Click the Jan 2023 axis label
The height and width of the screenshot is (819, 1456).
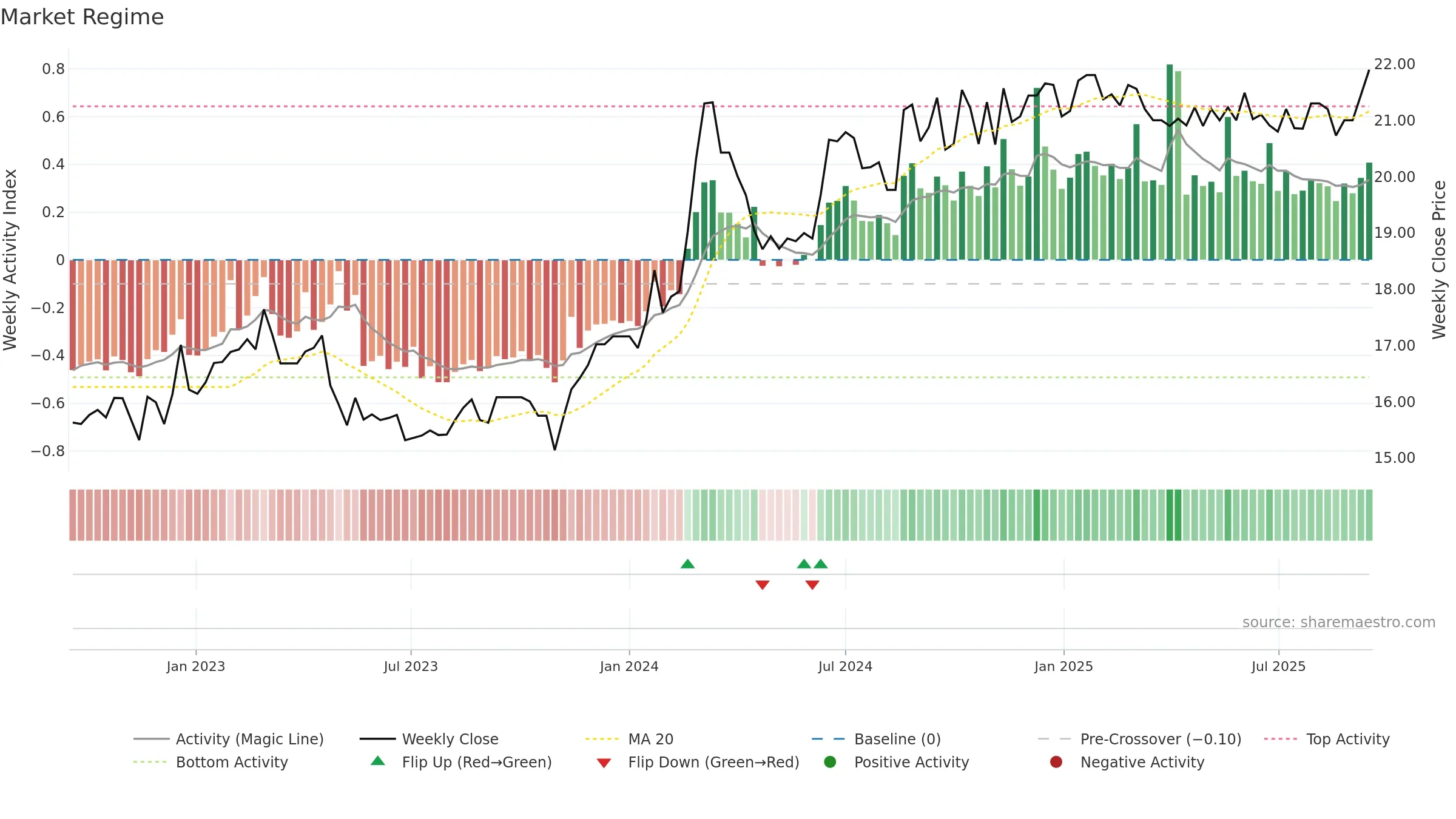tap(196, 666)
